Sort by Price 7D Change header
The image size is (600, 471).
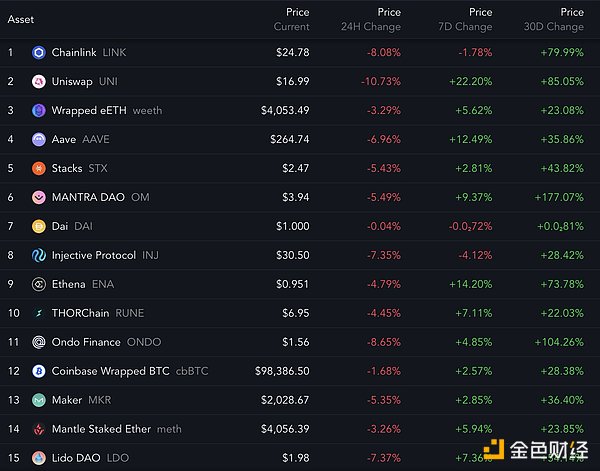465,19
